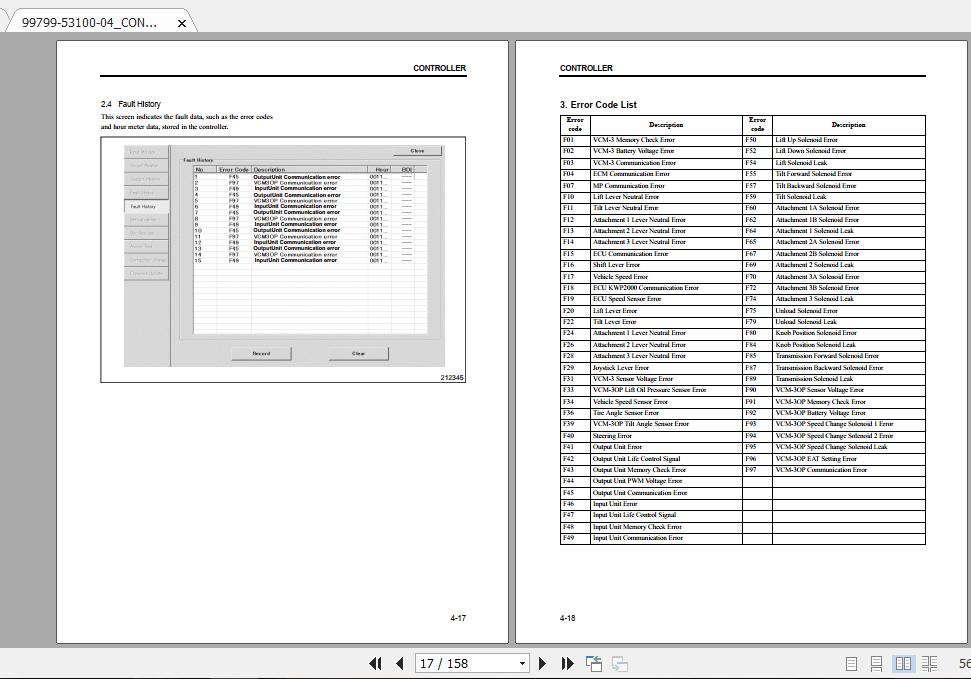This screenshot has height=679, width=971.
Task: Click 'Knob Position Solenoid Error' cell
Action: pyautogui.click(x=848, y=333)
